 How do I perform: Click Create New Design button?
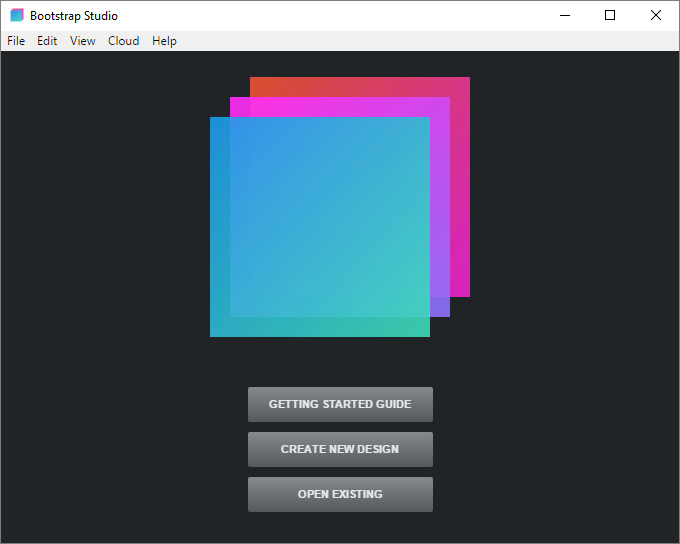tap(340, 449)
